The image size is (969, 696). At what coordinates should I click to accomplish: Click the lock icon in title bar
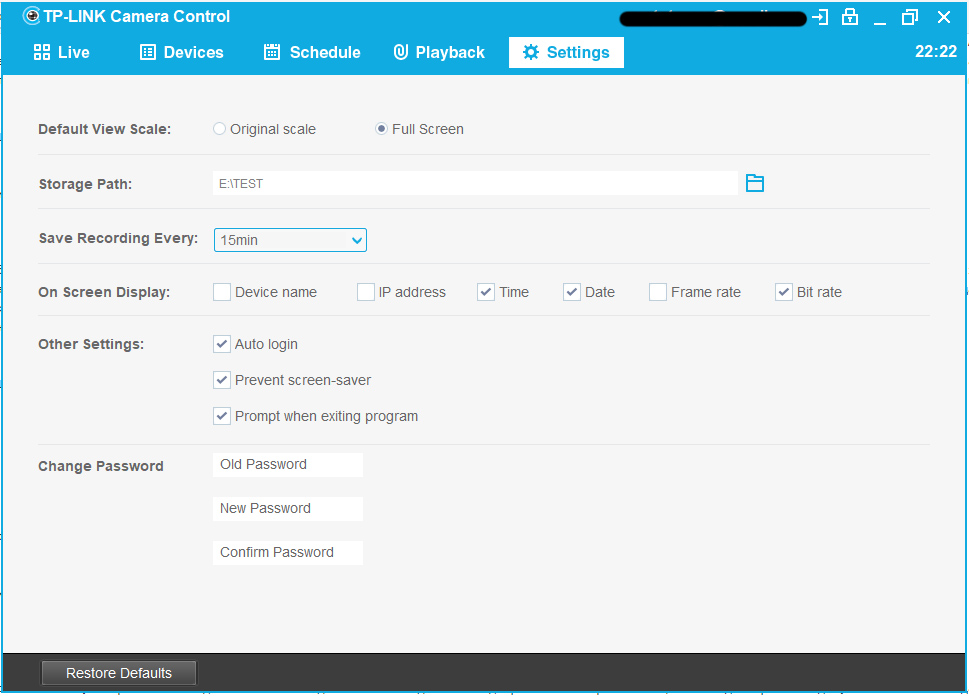tap(850, 17)
